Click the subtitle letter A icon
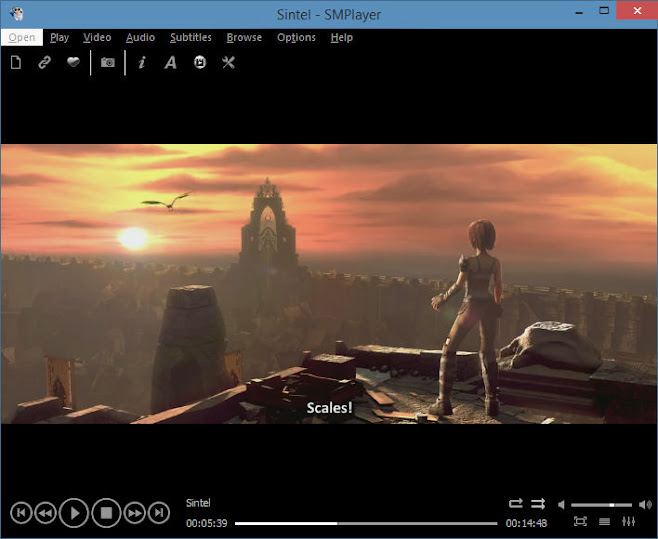This screenshot has height=539, width=658. pyautogui.click(x=170, y=63)
